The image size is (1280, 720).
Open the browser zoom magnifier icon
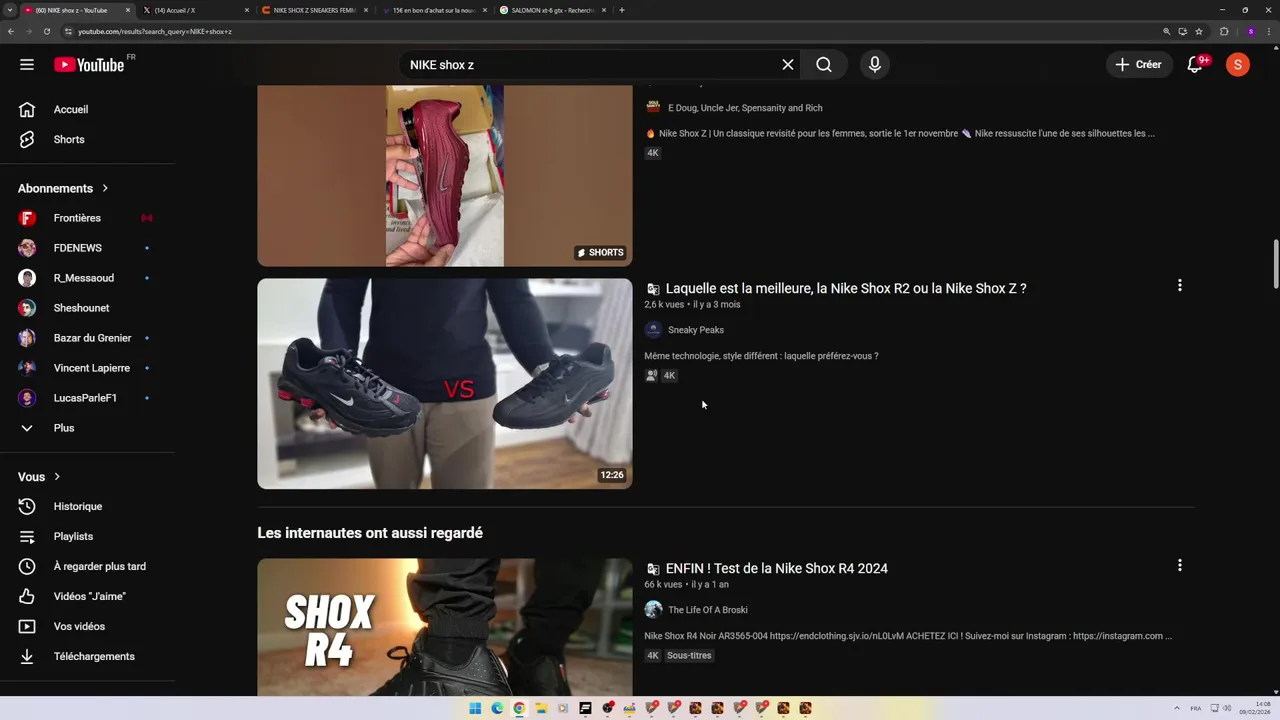1167,31
